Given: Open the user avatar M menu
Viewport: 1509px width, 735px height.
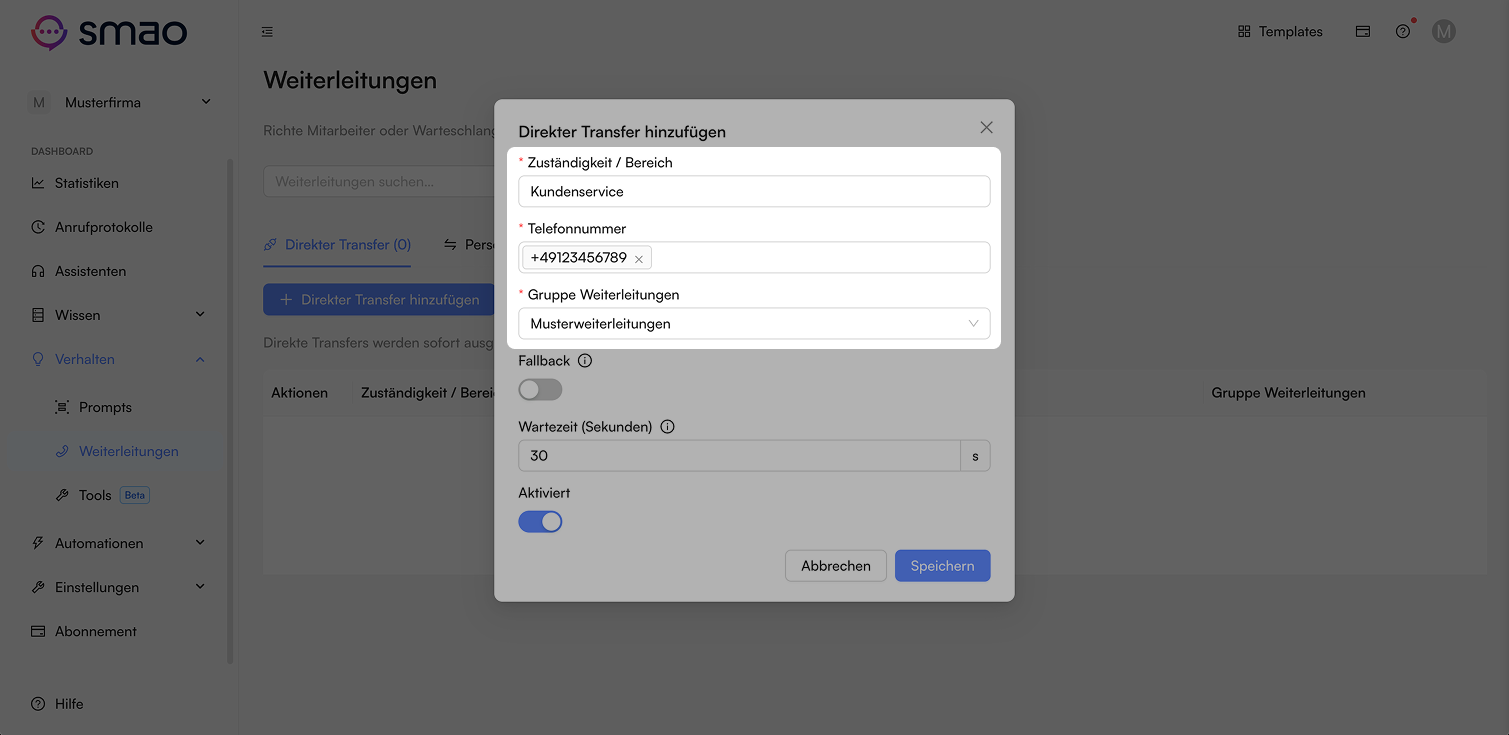Looking at the screenshot, I should click(x=1443, y=32).
